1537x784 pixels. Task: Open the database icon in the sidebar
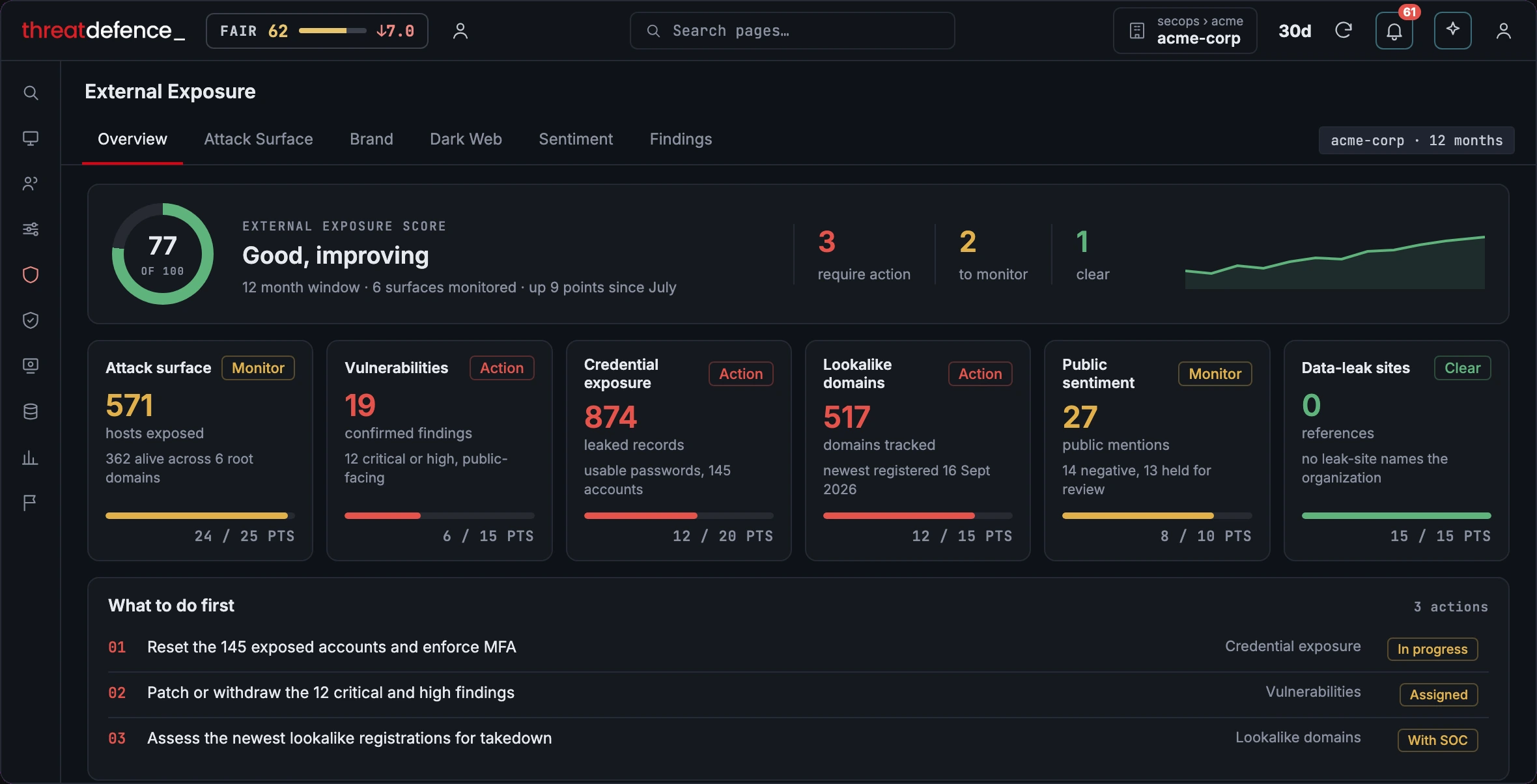31,412
